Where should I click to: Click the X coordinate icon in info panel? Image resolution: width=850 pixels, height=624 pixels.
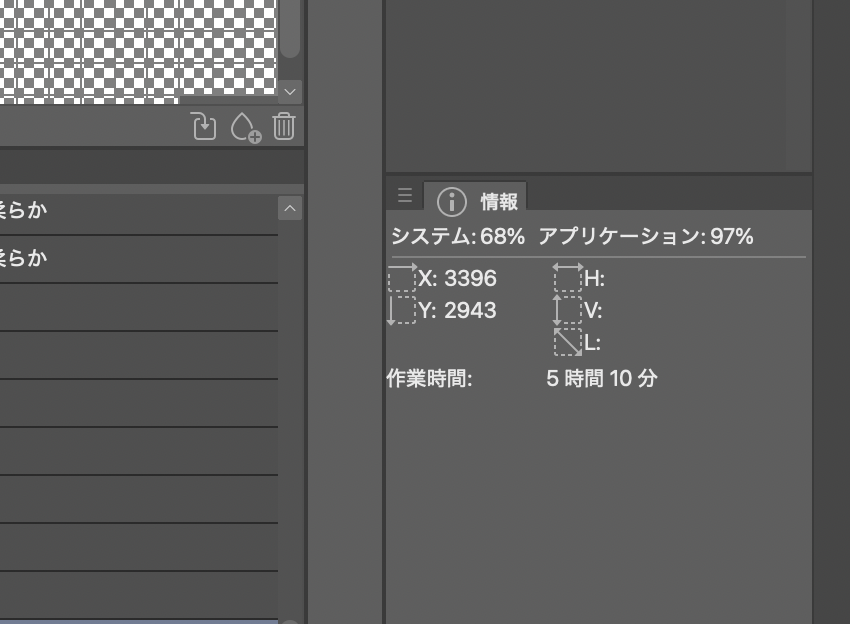pos(402,278)
